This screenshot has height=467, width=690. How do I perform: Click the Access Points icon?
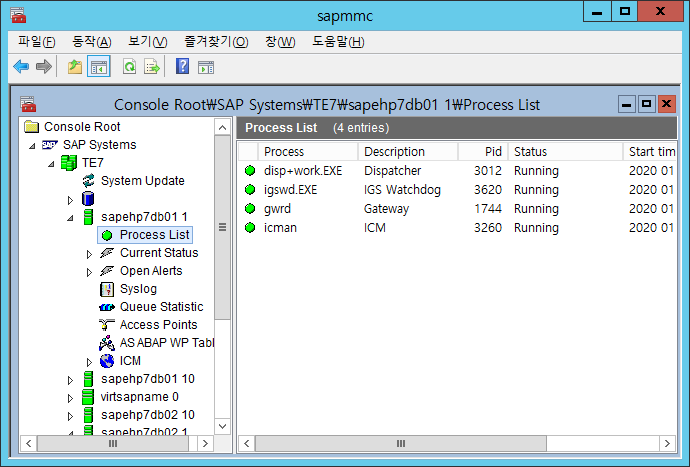(107, 325)
